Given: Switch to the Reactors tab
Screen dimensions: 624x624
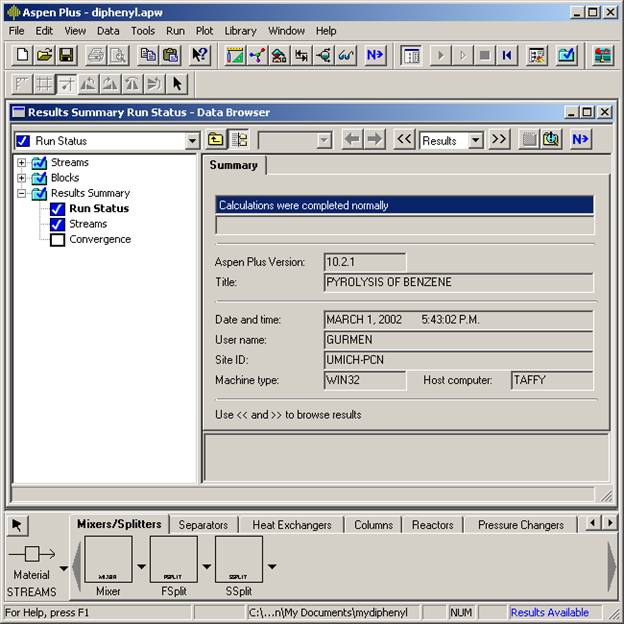Looking at the screenshot, I should click(432, 524).
